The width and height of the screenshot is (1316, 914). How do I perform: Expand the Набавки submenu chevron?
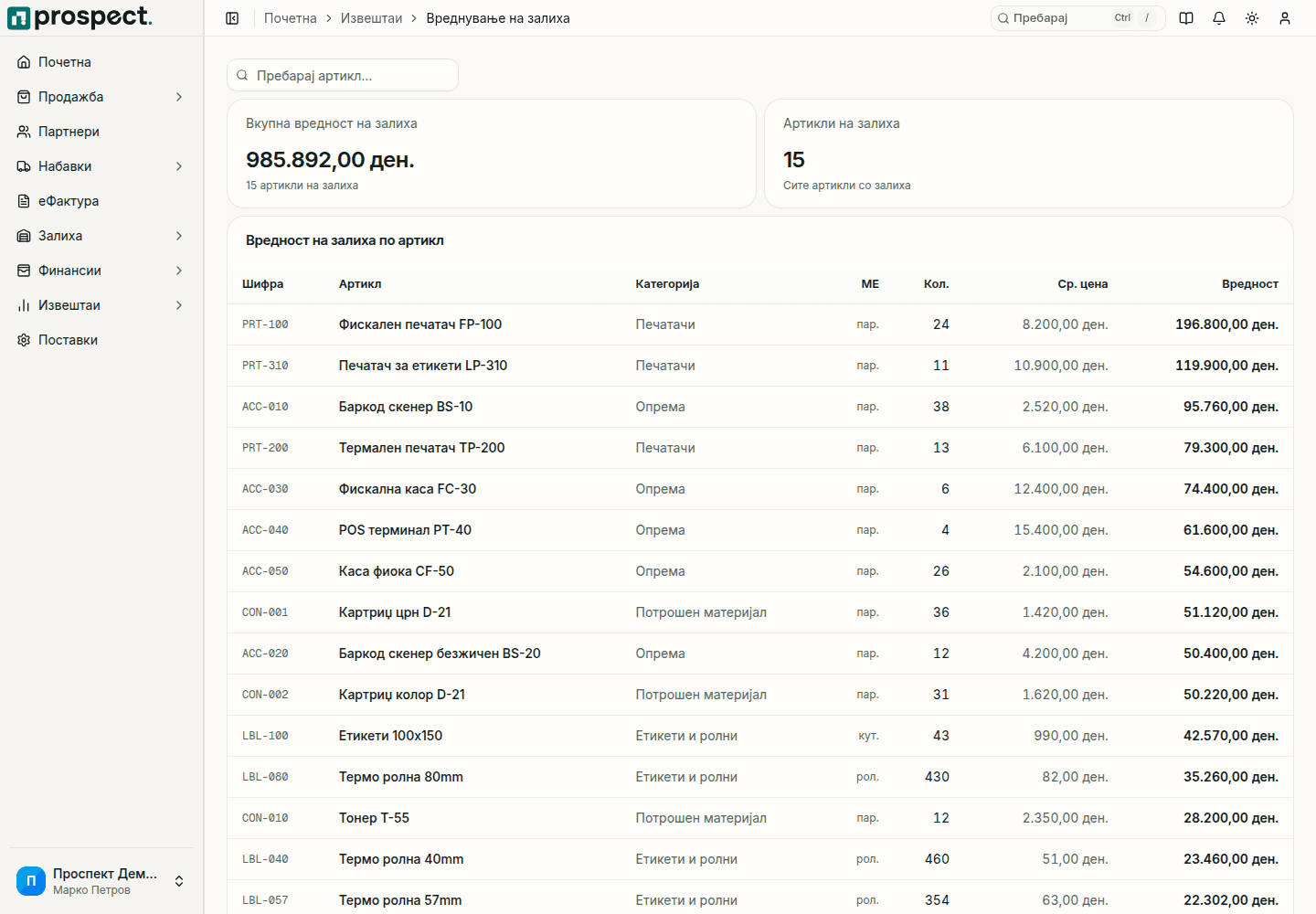[x=179, y=166]
